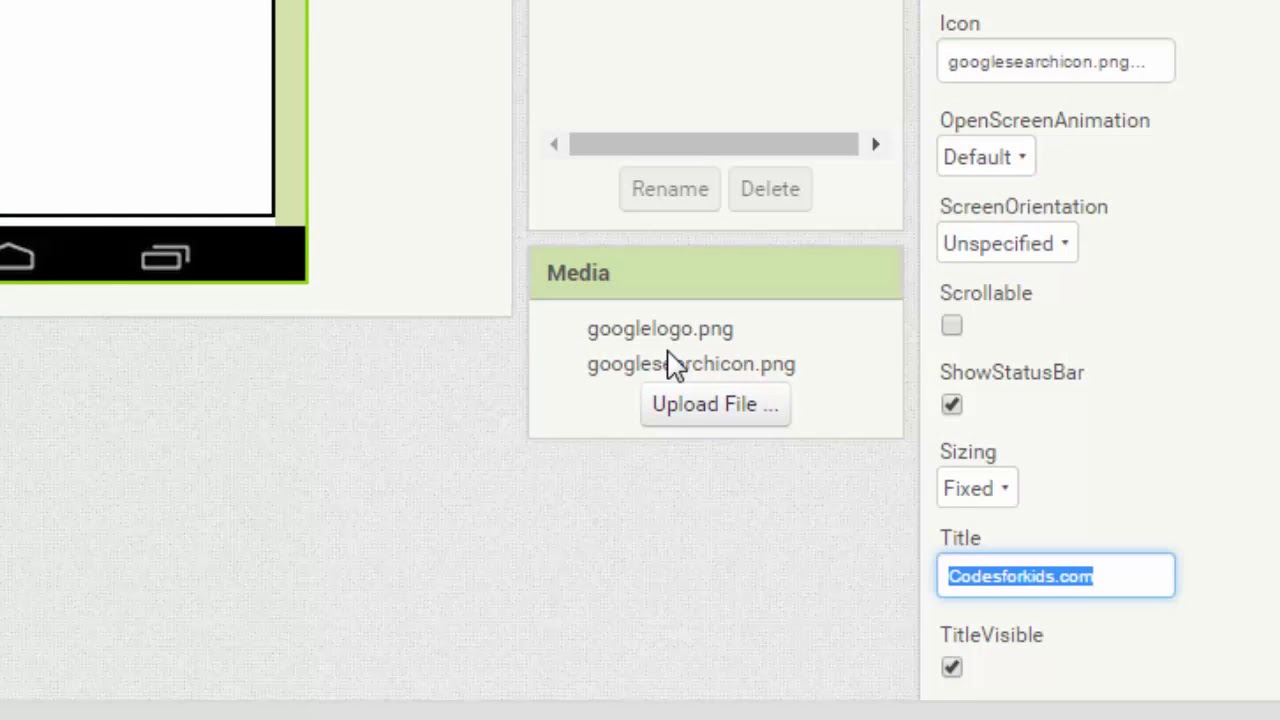This screenshot has width=1280, height=720.
Task: Click the Scrollable property label
Action: 986,293
